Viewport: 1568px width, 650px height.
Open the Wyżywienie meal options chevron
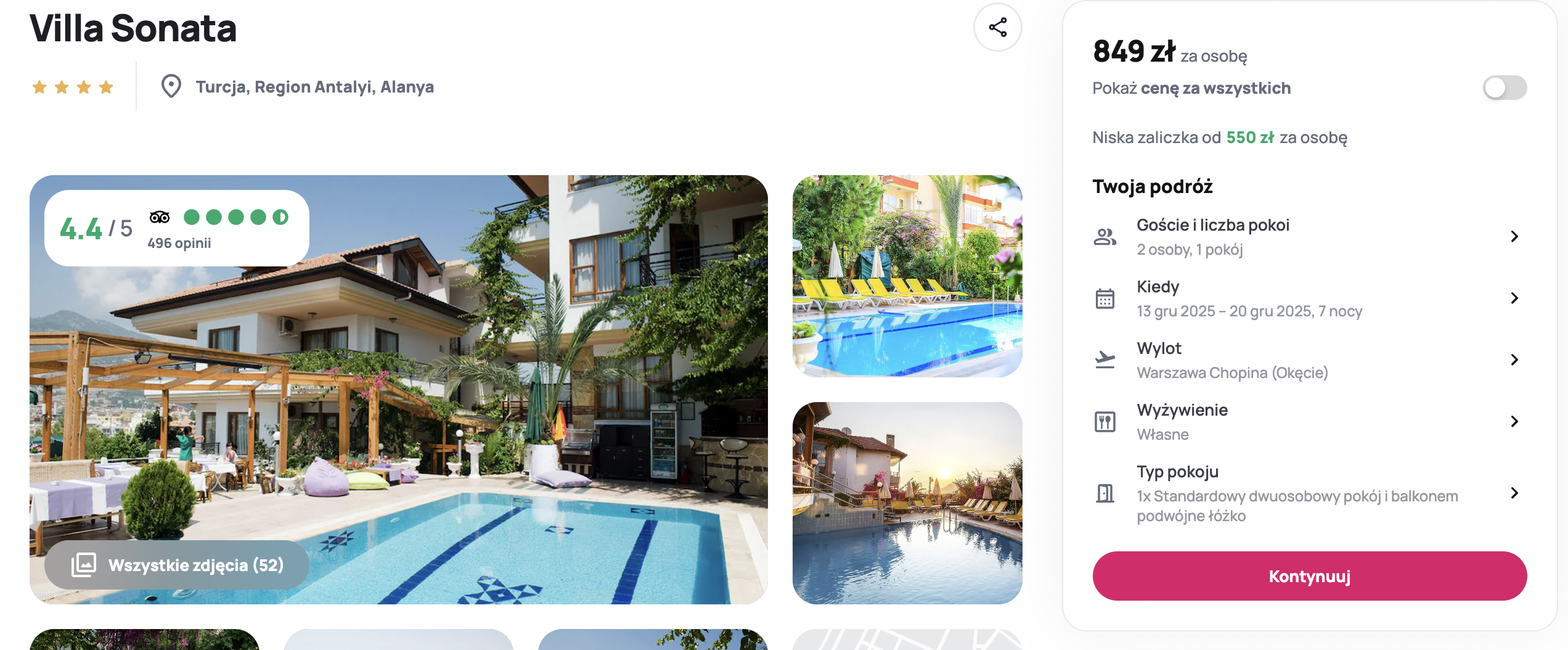(1514, 422)
